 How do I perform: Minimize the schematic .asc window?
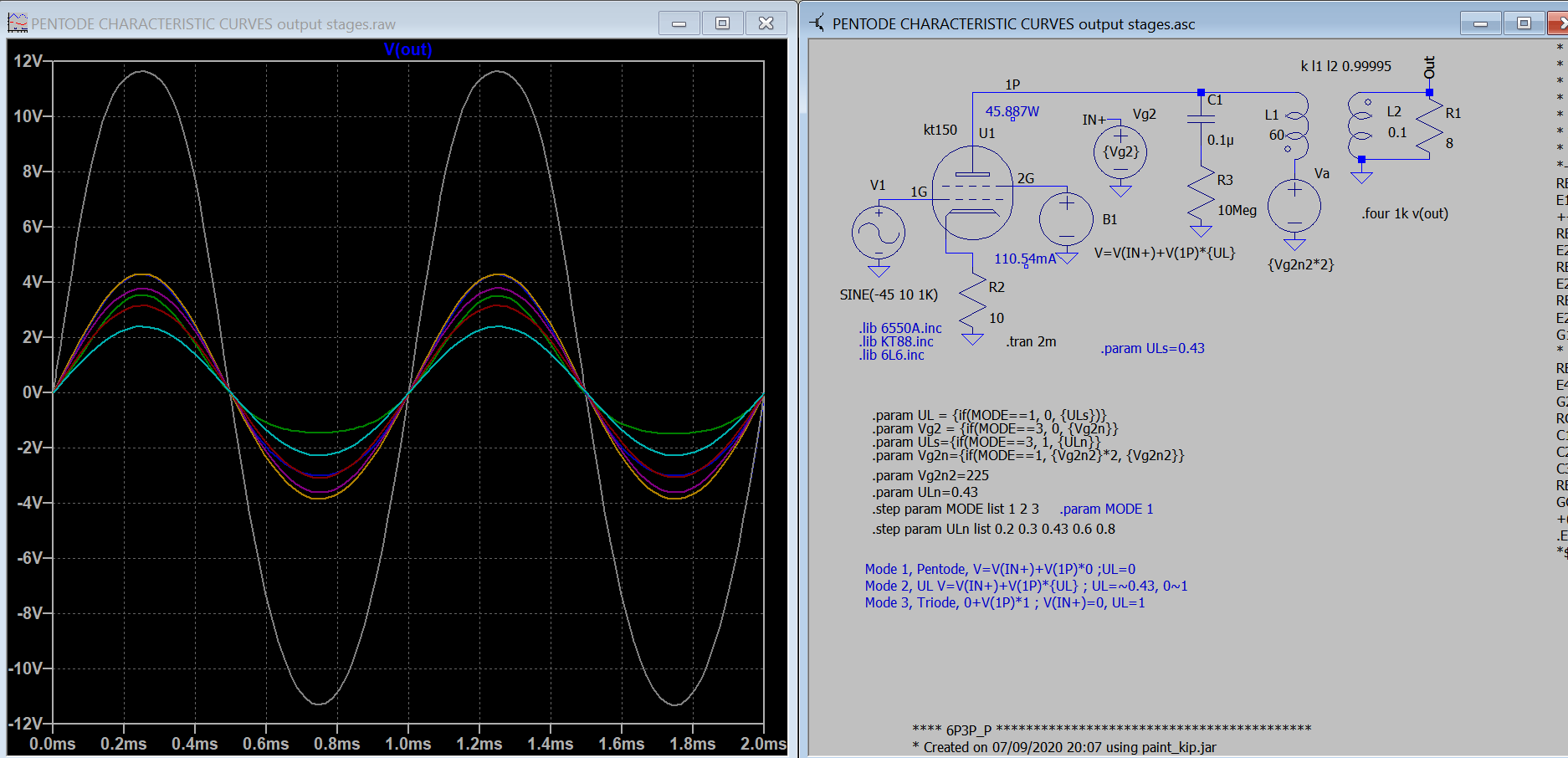(1481, 23)
